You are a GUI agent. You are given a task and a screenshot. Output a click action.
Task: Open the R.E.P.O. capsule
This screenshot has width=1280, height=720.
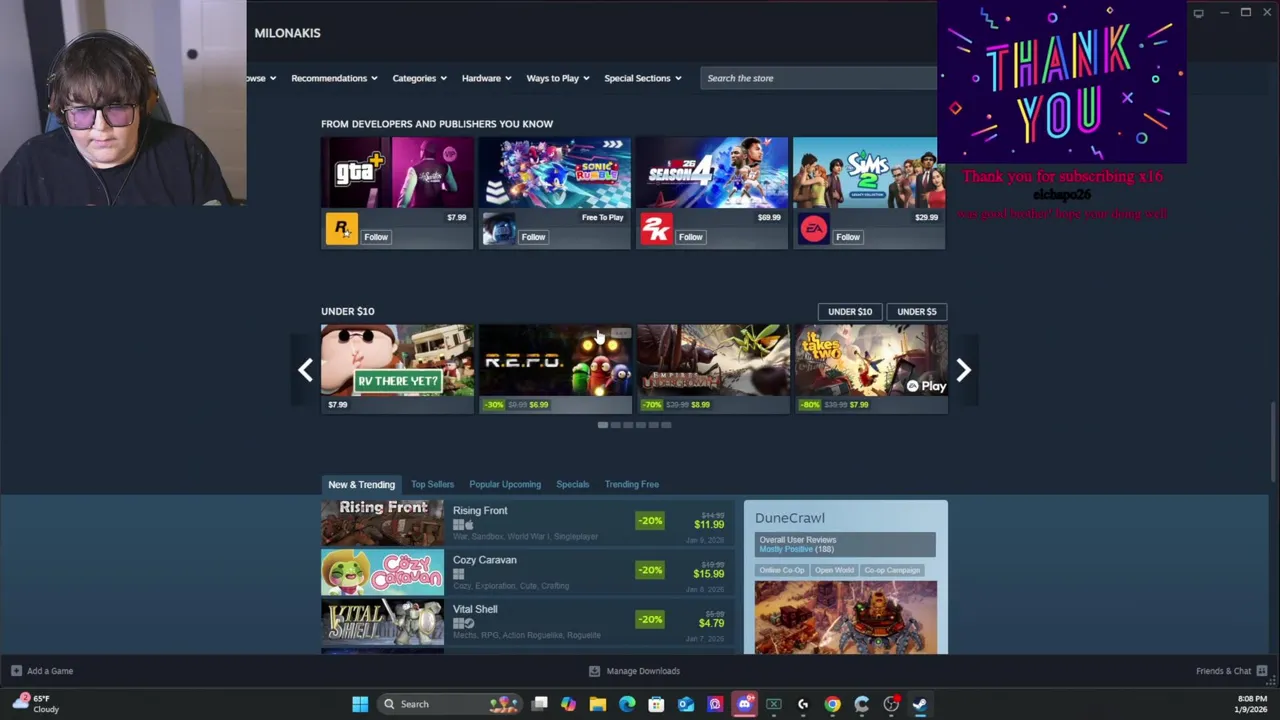554,368
